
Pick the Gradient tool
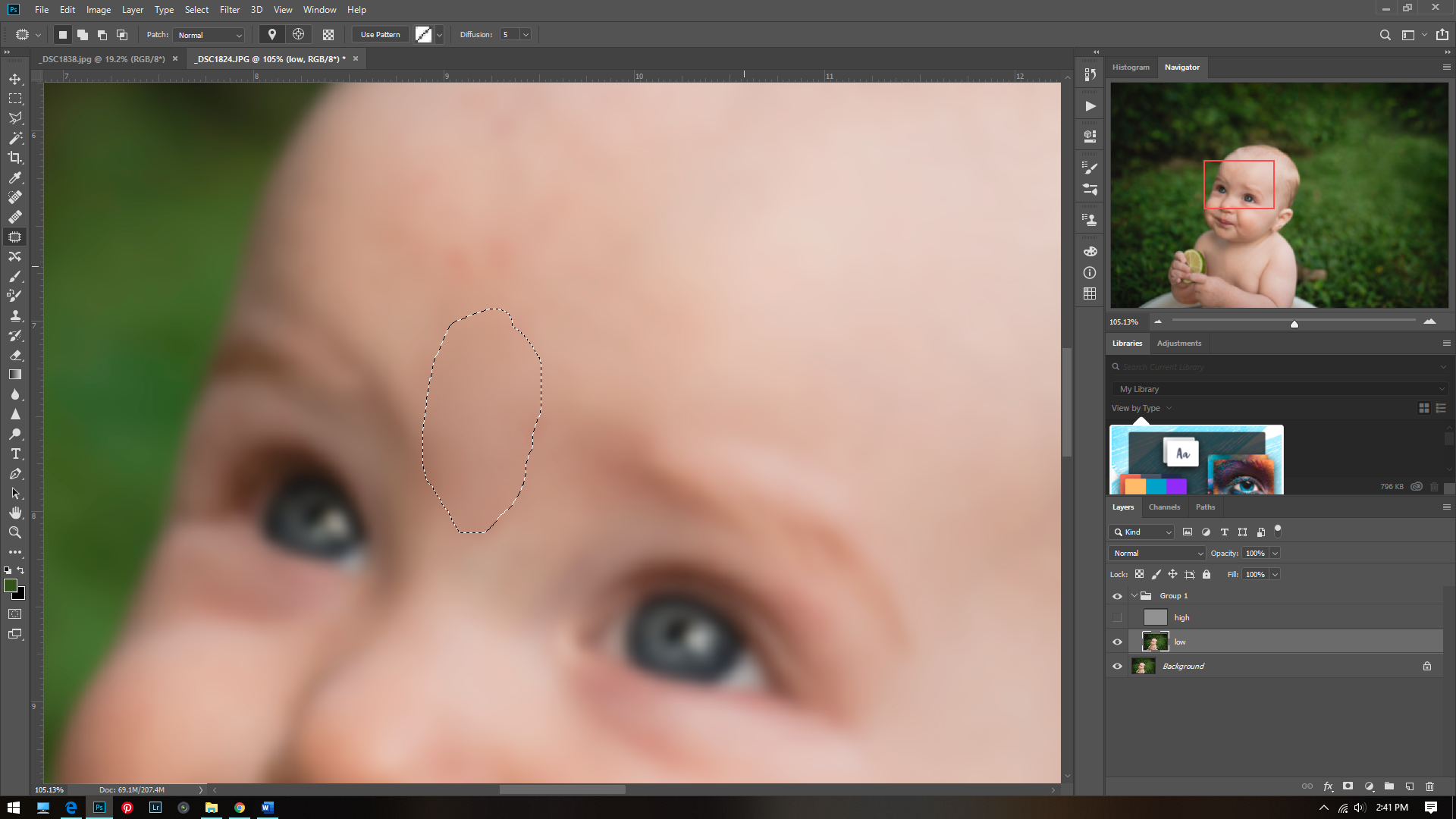click(x=15, y=375)
